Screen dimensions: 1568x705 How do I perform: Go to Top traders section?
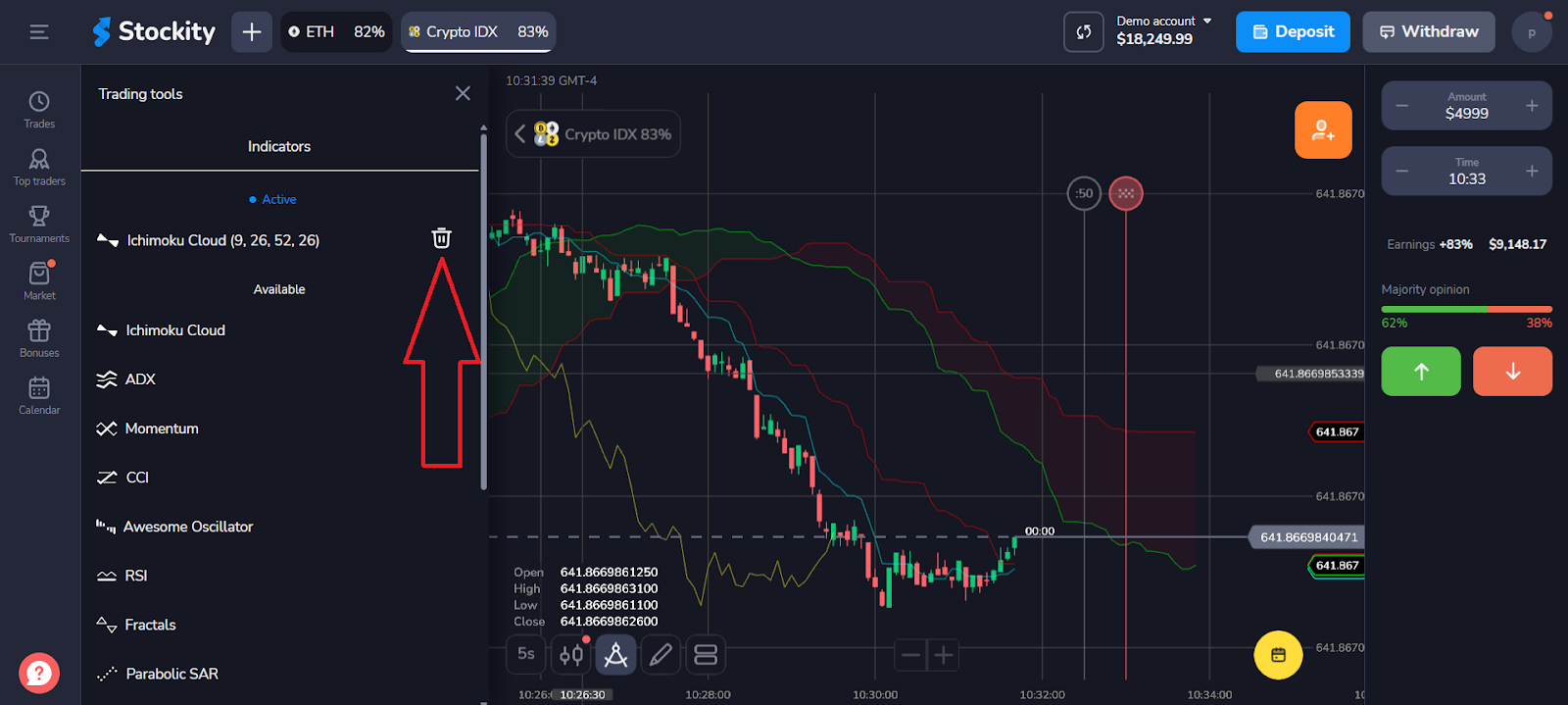coord(39,167)
